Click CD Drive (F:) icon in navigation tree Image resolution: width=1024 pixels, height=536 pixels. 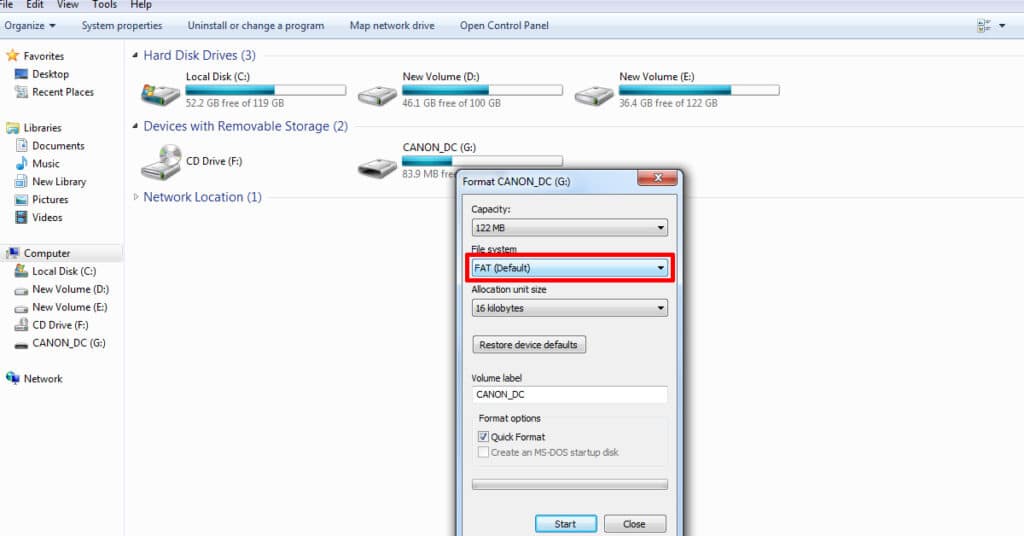21,324
